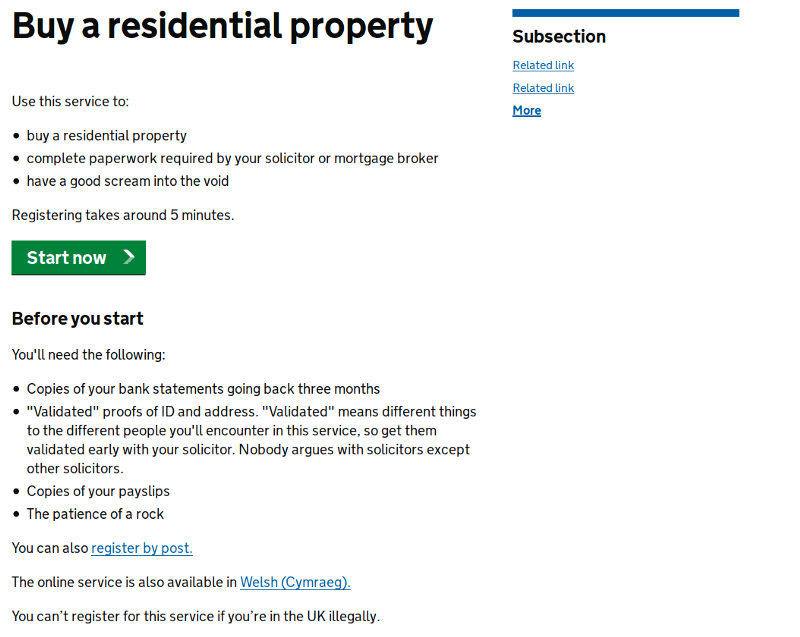Click the chevron arrow inside Start now
The image size is (800, 637).
pos(129,258)
